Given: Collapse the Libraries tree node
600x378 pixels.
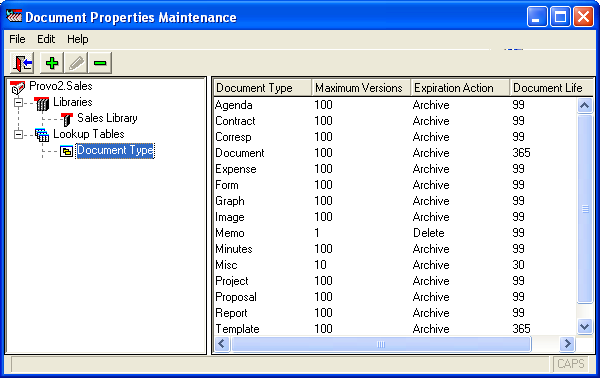Looking at the screenshot, I should coord(18,103).
